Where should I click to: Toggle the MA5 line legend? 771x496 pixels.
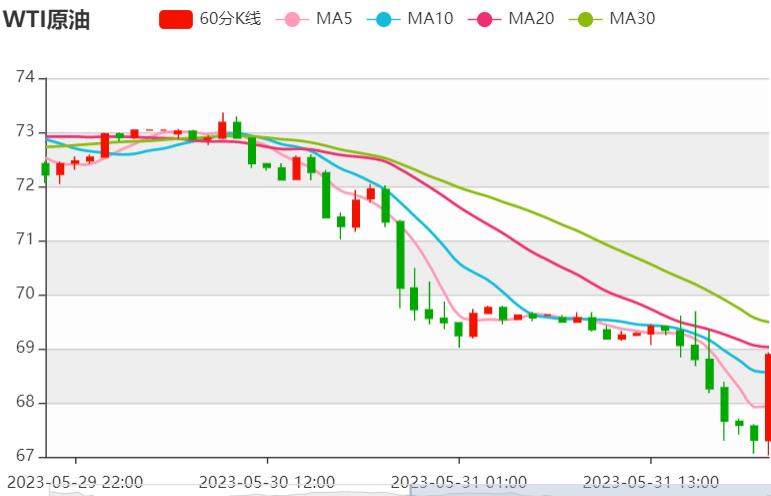click(314, 19)
